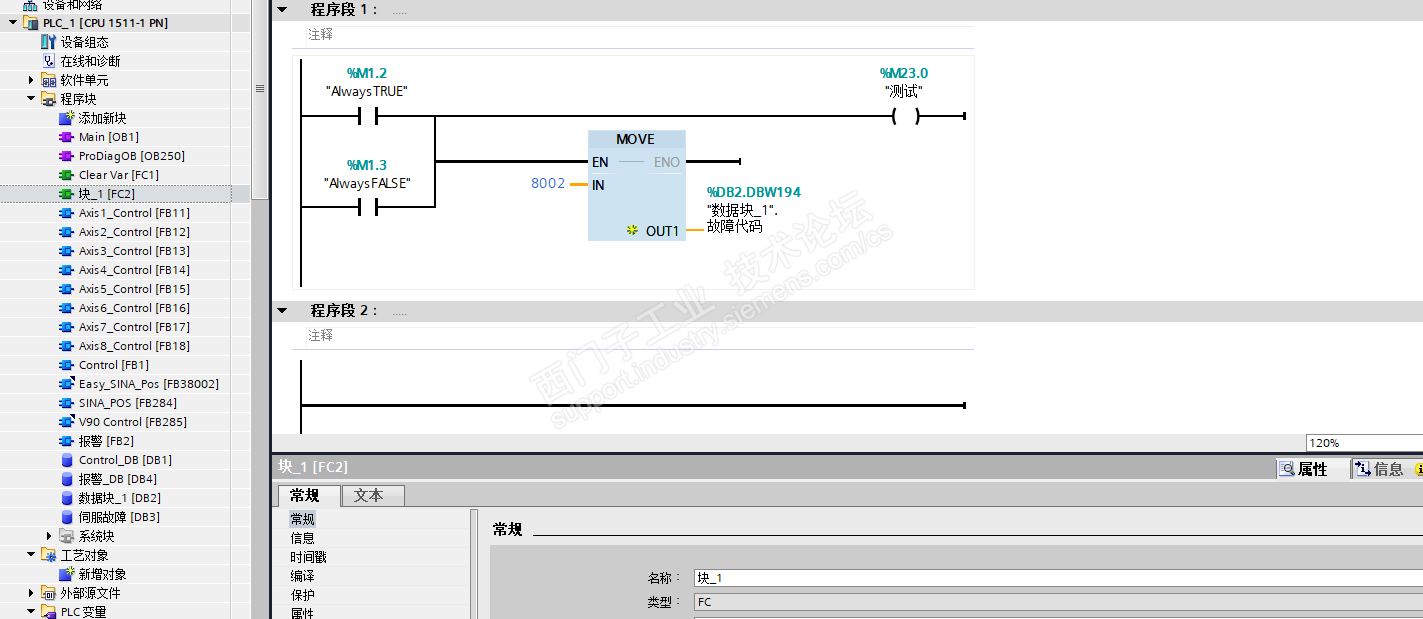The height and width of the screenshot is (619, 1423).
Task: Click the Clear Var [FC1] block icon
Action: coord(67,175)
